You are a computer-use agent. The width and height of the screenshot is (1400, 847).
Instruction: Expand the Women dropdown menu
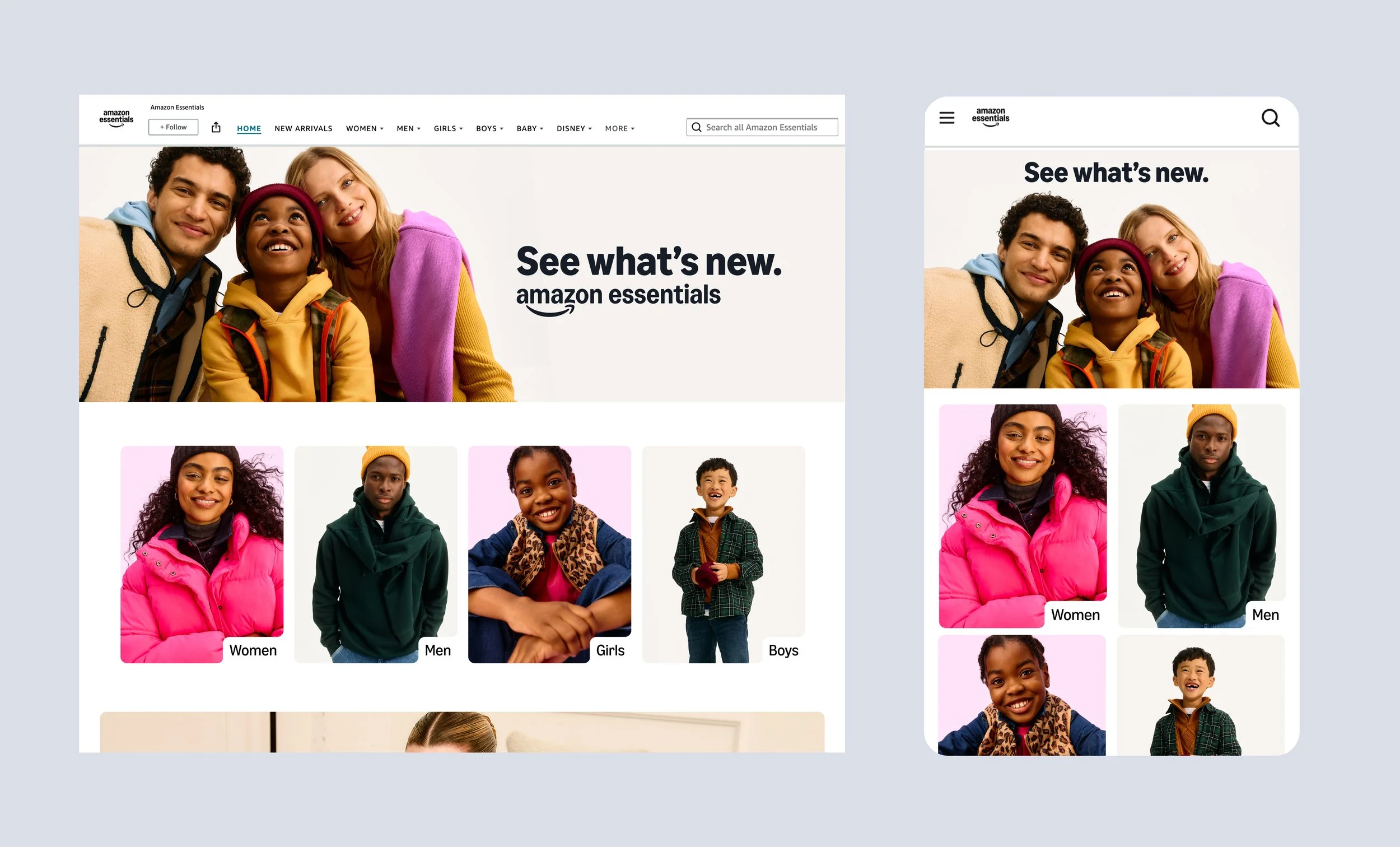tap(364, 128)
